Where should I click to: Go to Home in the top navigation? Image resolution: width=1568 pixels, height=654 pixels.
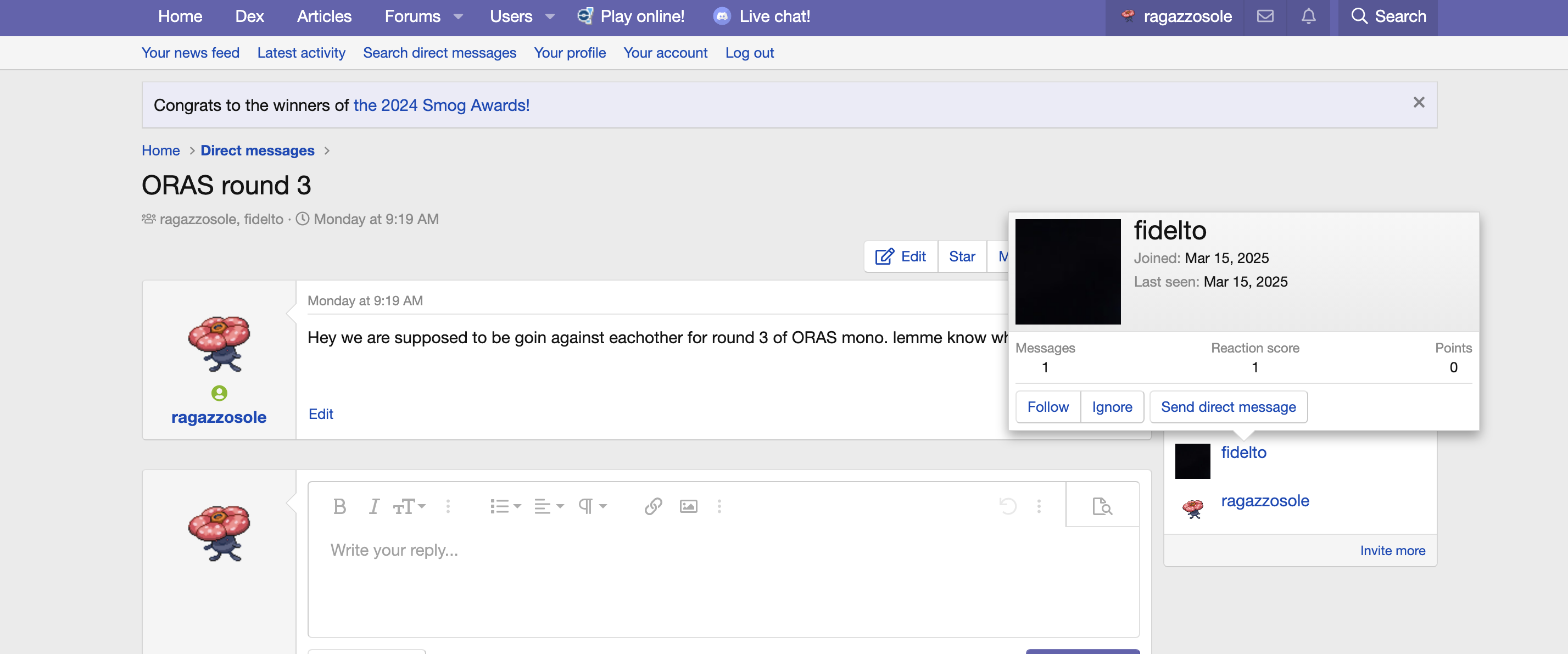point(180,16)
